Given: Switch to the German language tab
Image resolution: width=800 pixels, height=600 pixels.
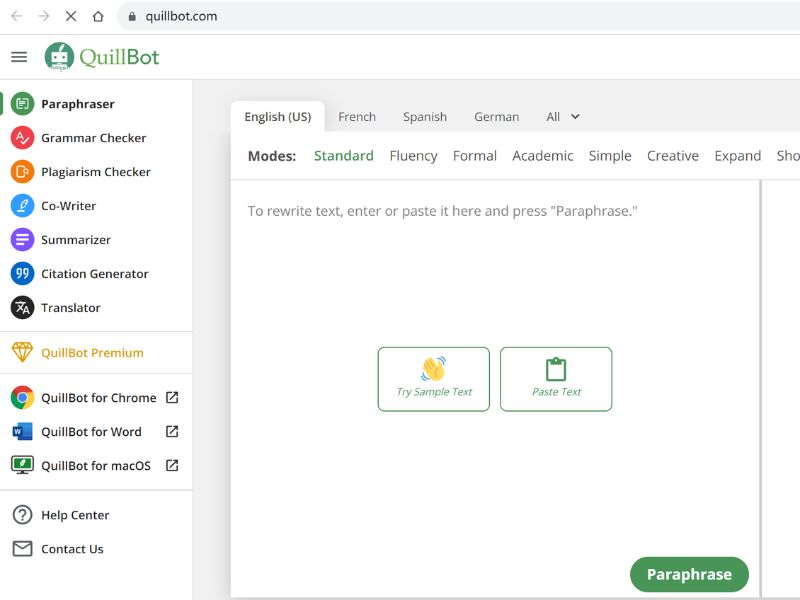Looking at the screenshot, I should coord(496,117).
